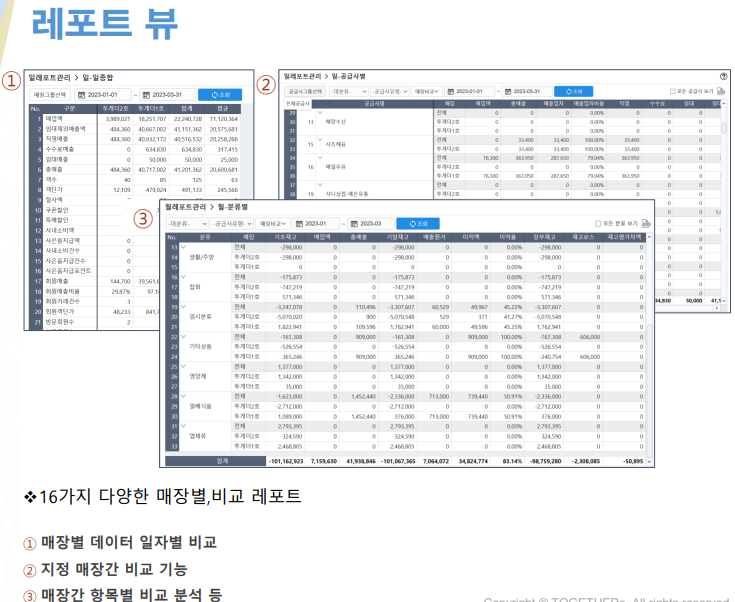Click refresh icon inside 월-분류별 조회 button

point(413,224)
